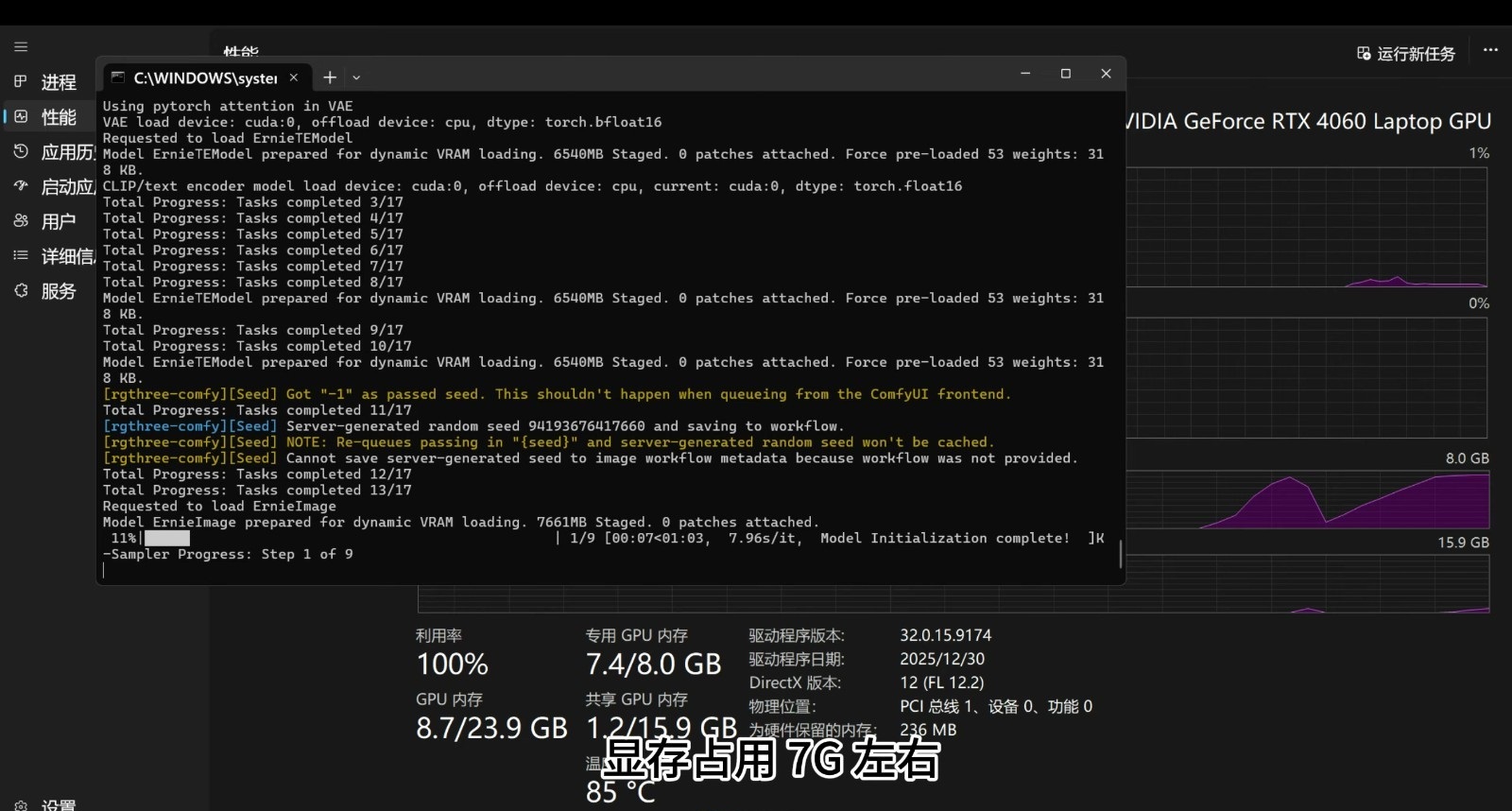Click 'Using pytorch attention in VAE' line
The image size is (1512, 811).
click(228, 106)
